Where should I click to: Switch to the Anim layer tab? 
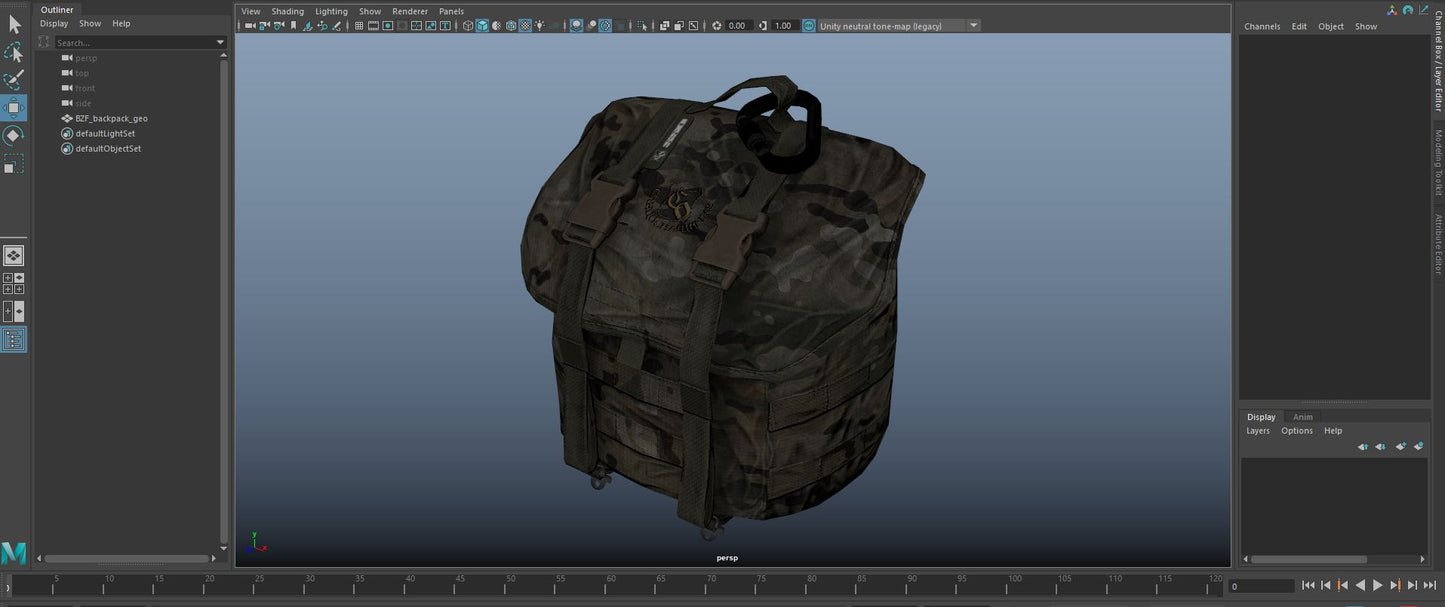click(1302, 417)
